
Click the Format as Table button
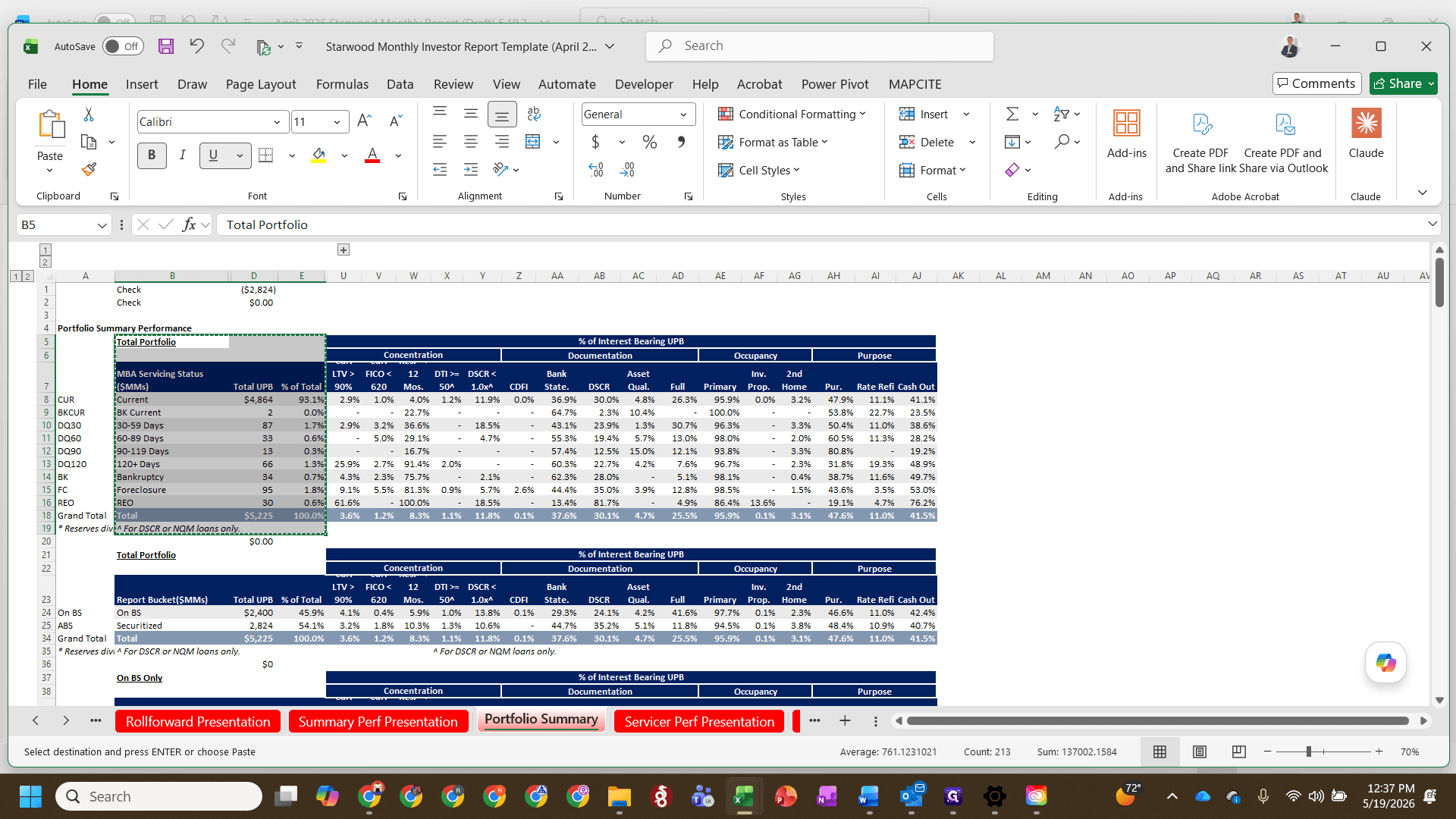click(773, 142)
